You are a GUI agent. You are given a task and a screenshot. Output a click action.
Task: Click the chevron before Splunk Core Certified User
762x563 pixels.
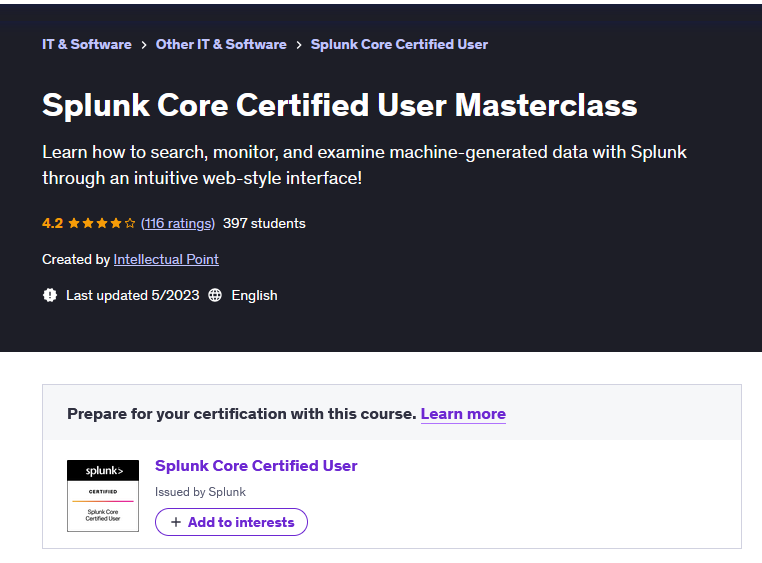click(x=299, y=45)
